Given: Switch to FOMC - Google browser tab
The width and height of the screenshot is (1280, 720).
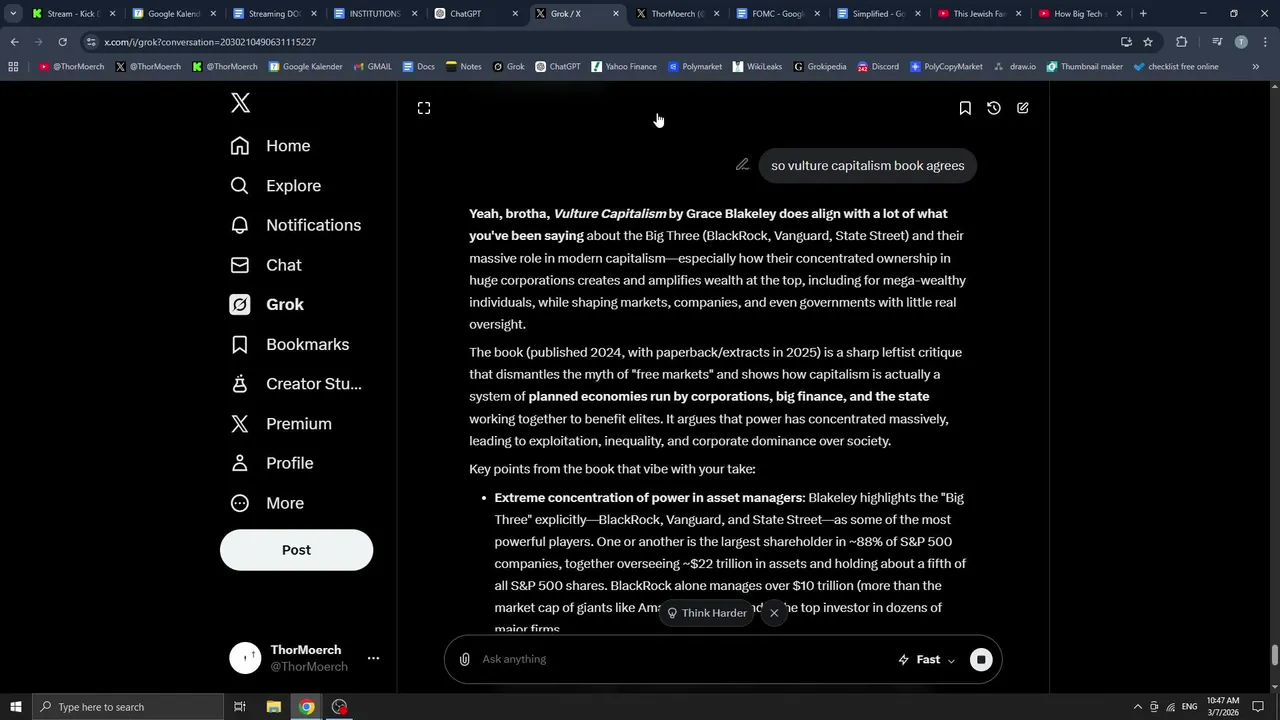Looking at the screenshot, I should click(777, 14).
